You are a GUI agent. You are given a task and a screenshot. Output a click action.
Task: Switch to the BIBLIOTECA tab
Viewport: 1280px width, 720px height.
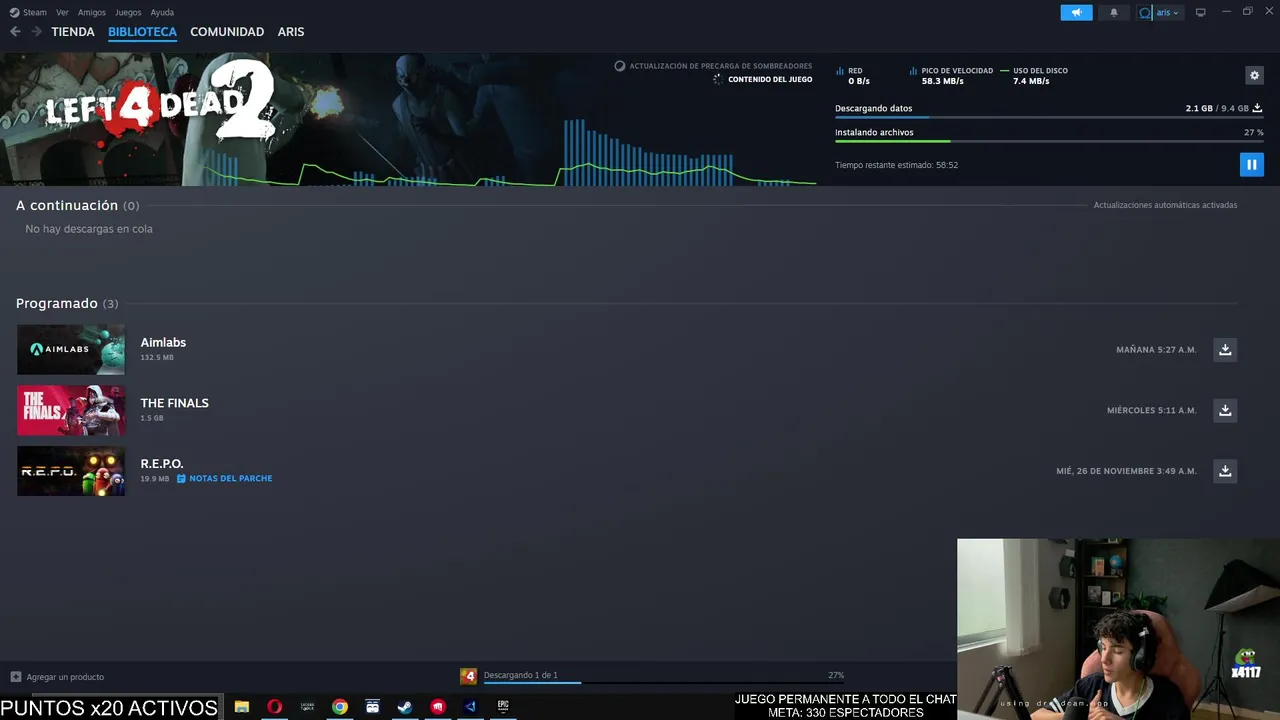[x=142, y=32]
